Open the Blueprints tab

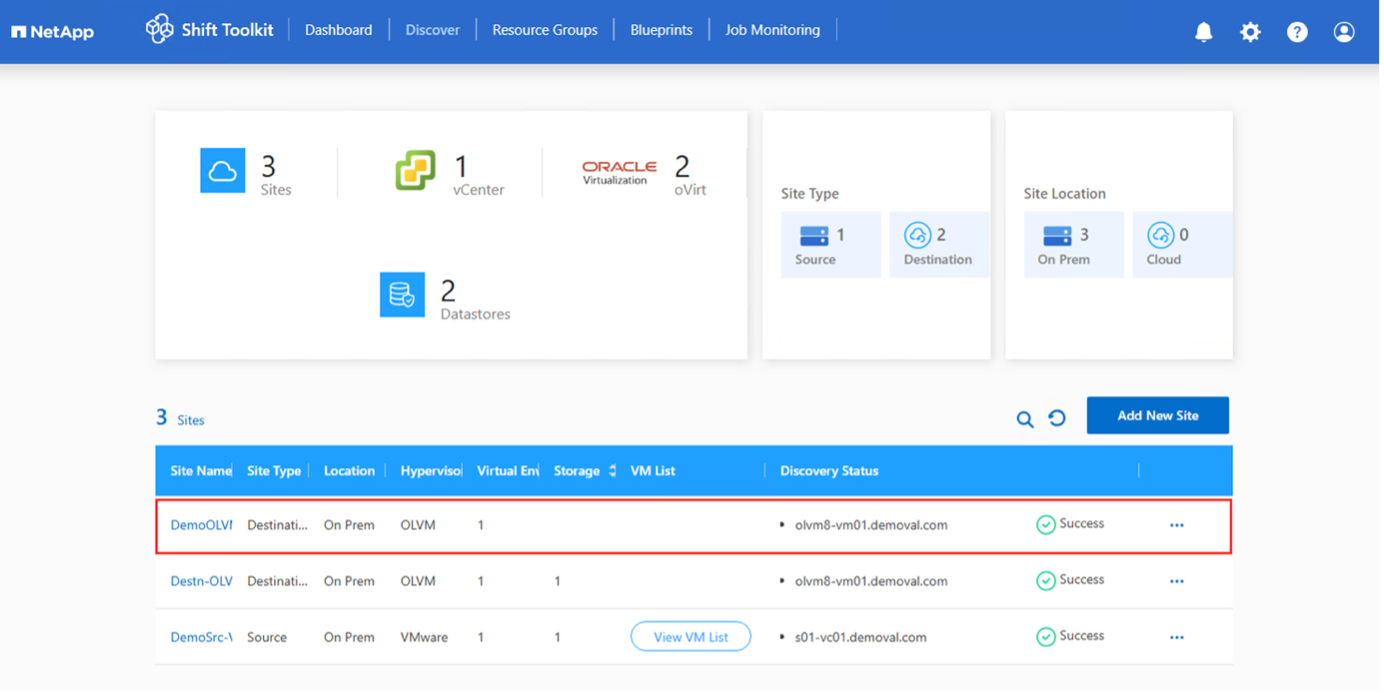[x=661, y=30]
